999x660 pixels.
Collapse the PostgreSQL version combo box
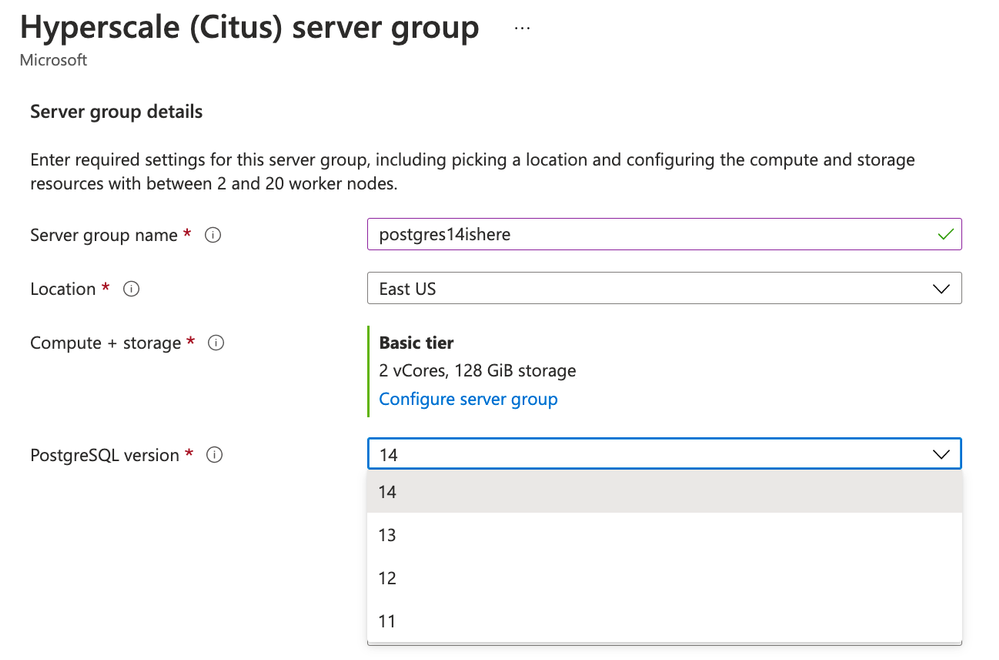click(665, 454)
